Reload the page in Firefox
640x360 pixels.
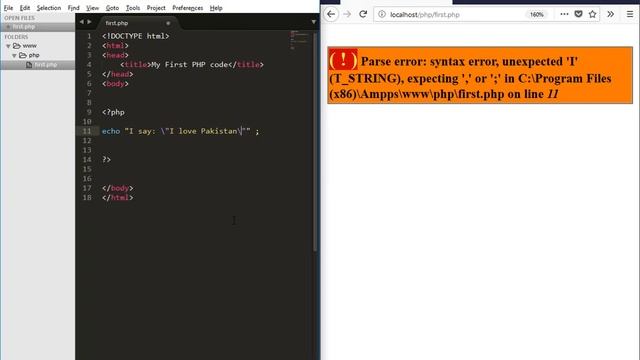coord(363,14)
